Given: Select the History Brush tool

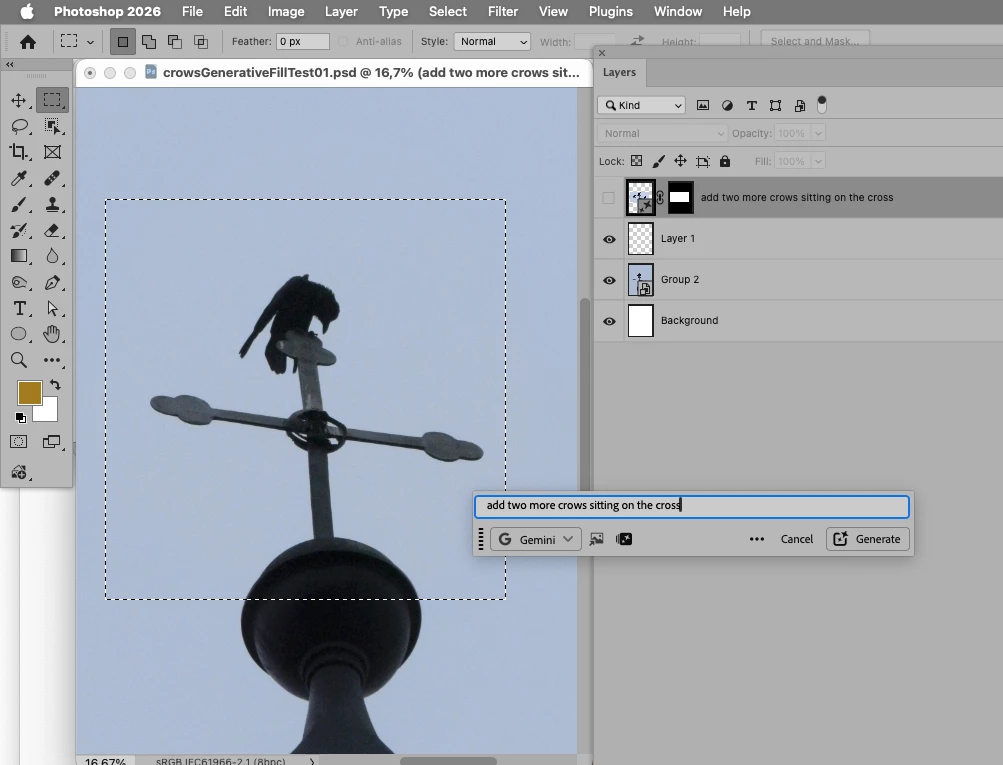Looking at the screenshot, I should tap(19, 230).
